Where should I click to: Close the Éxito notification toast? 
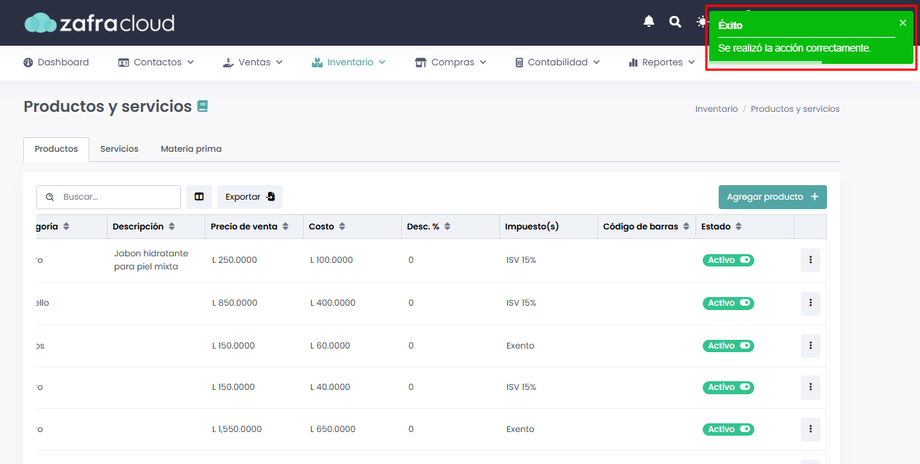903,23
